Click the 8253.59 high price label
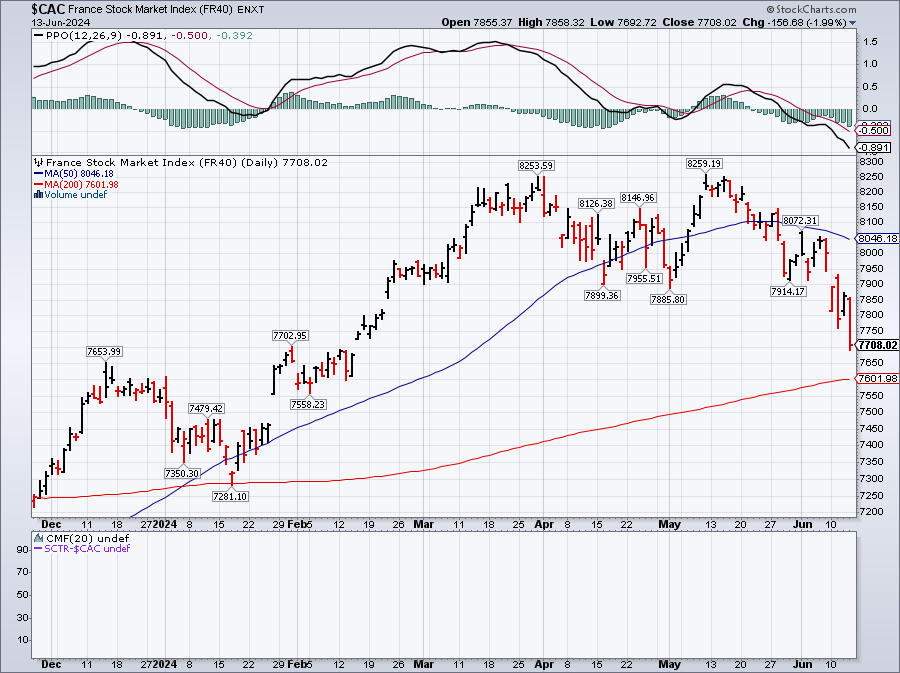 tap(536, 165)
